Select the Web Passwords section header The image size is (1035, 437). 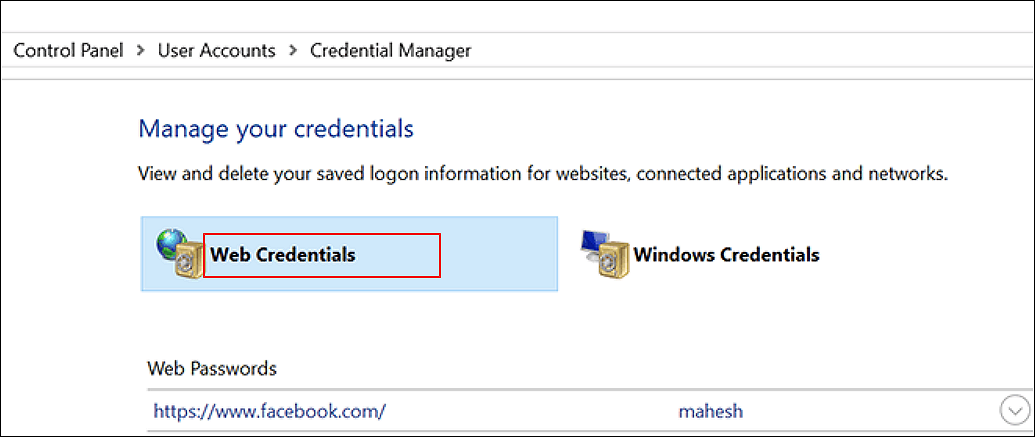pyautogui.click(x=212, y=368)
